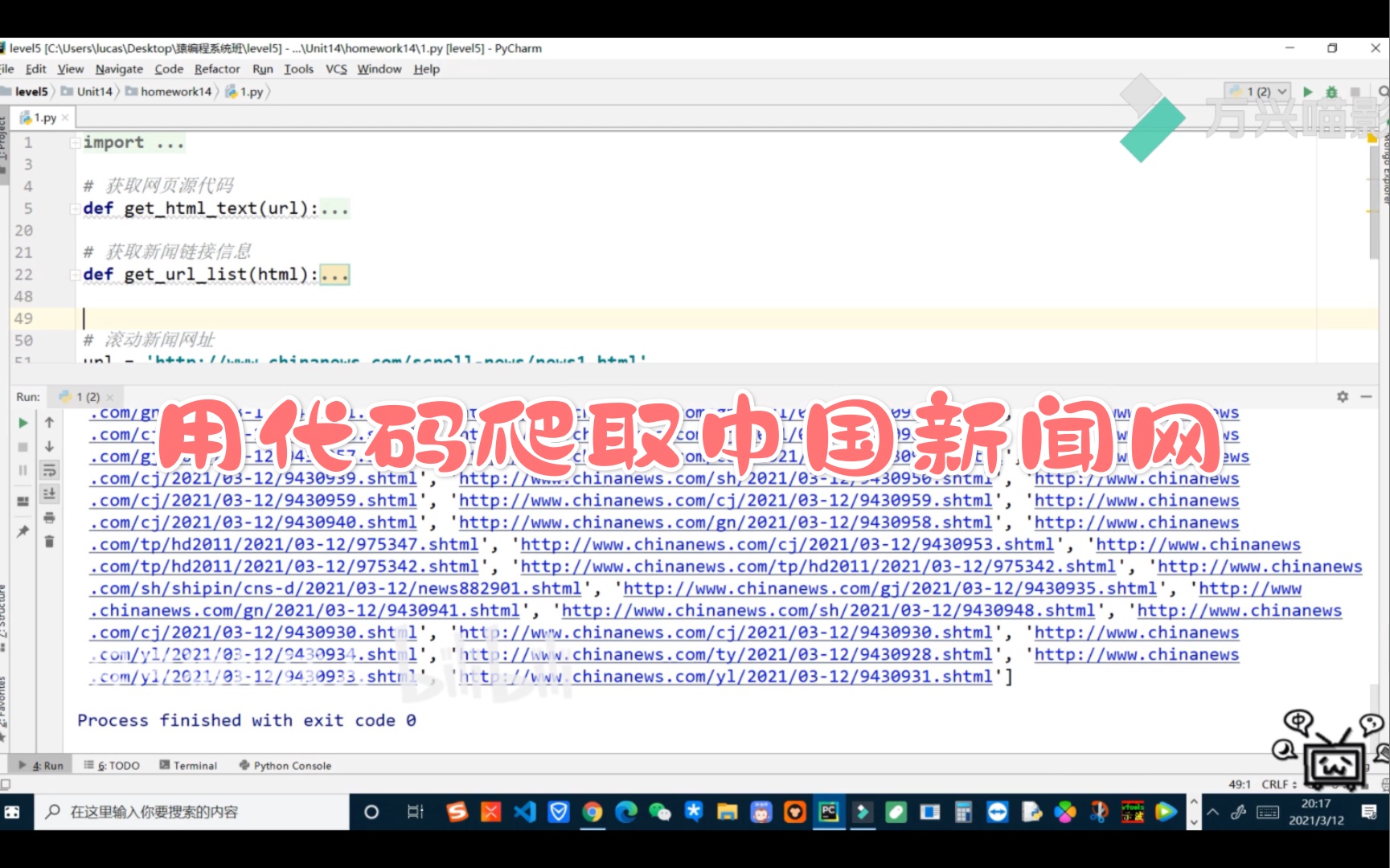Click the CRLF line separator in status bar
1390x868 pixels.
click(x=1278, y=784)
